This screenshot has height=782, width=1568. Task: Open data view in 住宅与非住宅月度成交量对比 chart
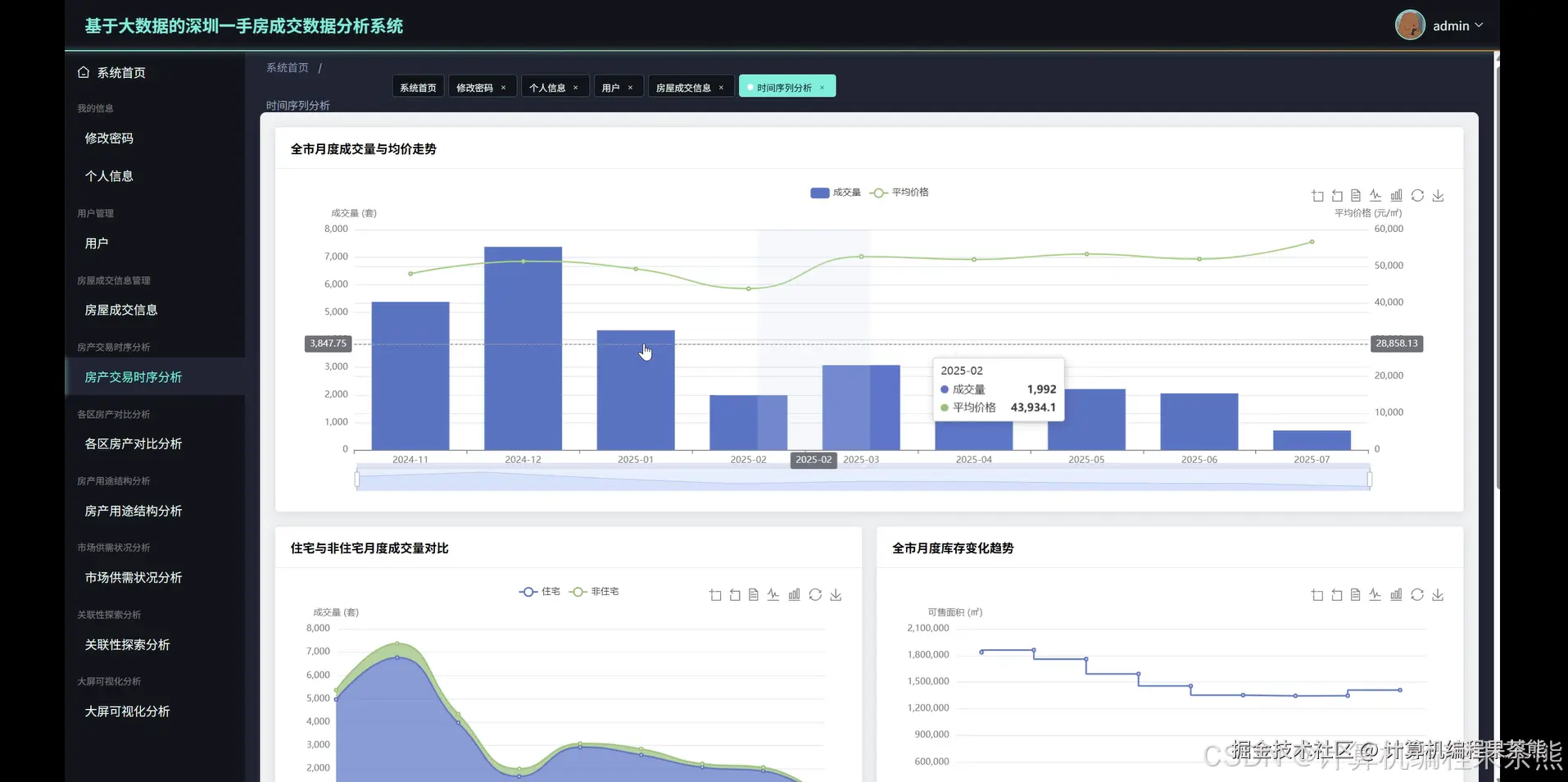tap(754, 595)
